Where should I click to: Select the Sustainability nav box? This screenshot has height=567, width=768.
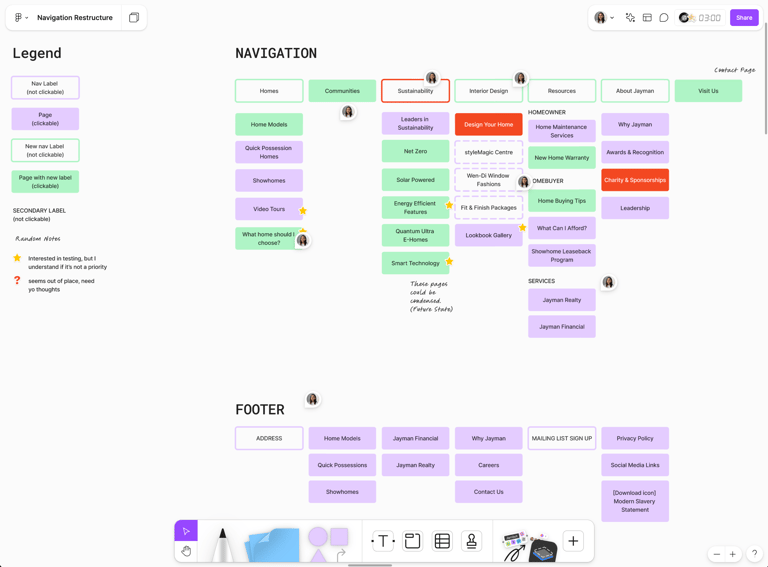point(415,91)
